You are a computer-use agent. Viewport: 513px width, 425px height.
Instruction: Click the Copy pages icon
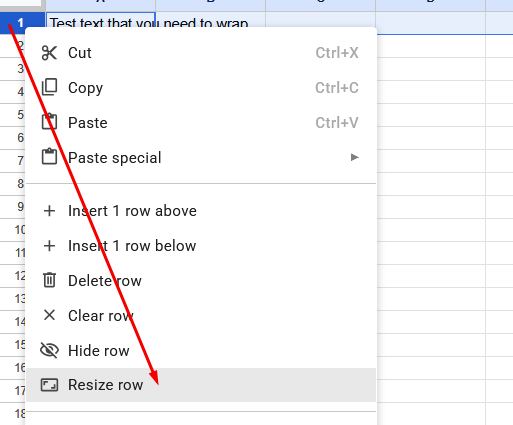pos(49,87)
